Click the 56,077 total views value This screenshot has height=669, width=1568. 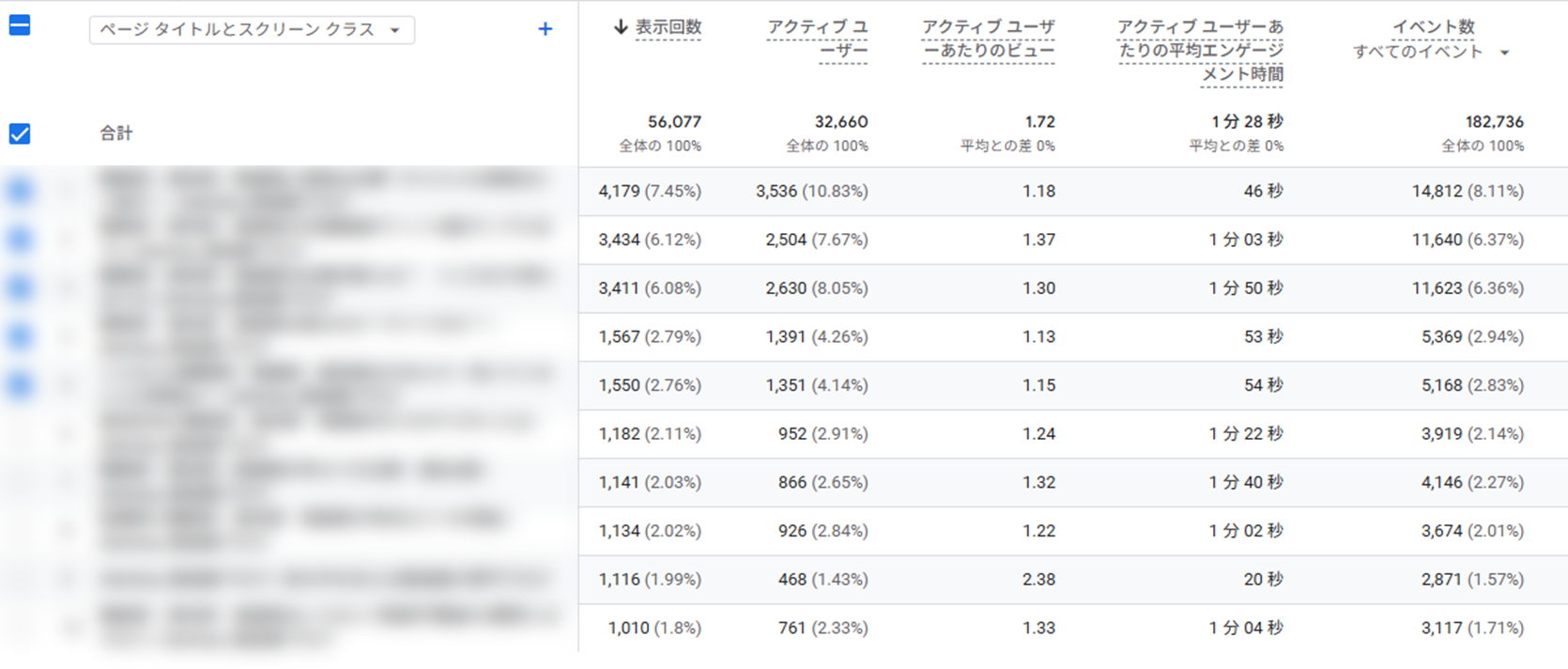[674, 122]
